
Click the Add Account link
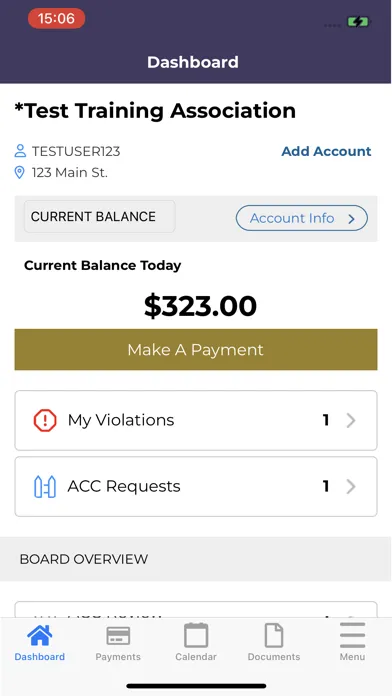[326, 151]
